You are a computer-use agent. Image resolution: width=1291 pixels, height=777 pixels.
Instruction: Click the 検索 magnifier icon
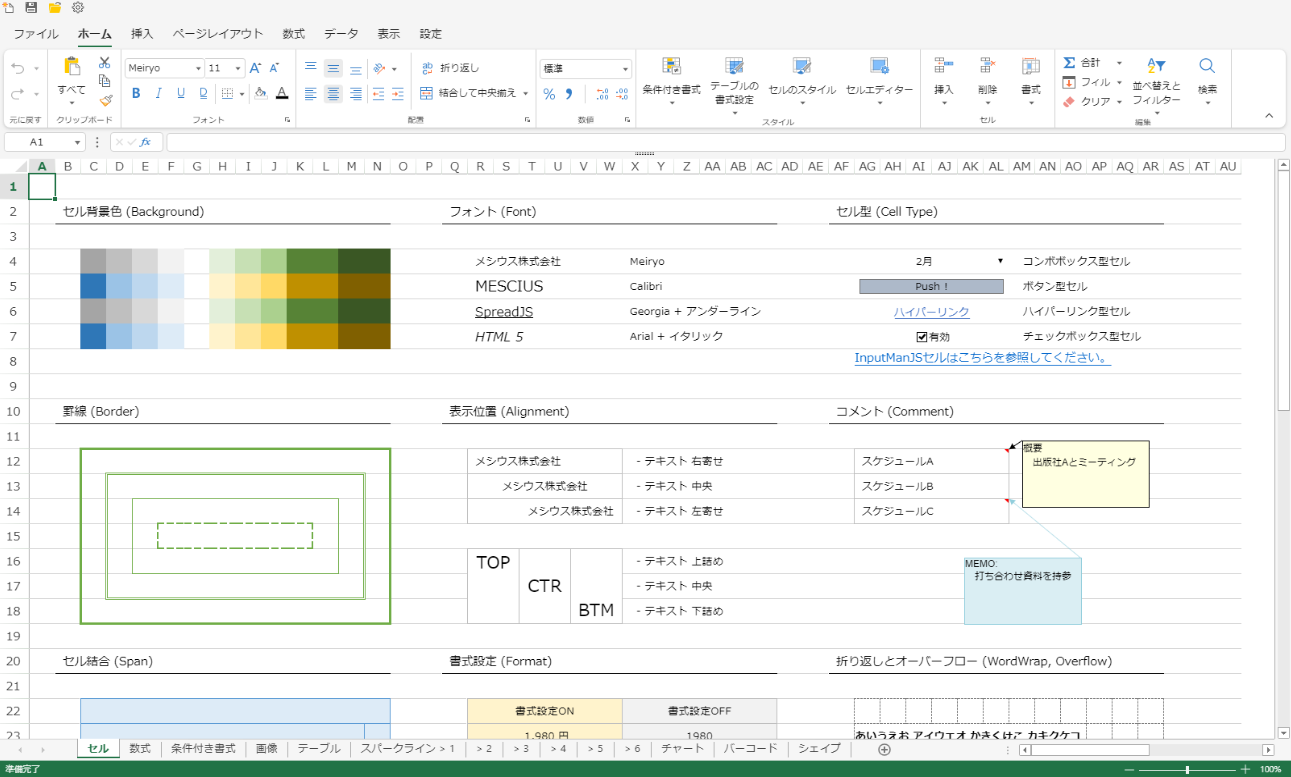click(1207, 67)
